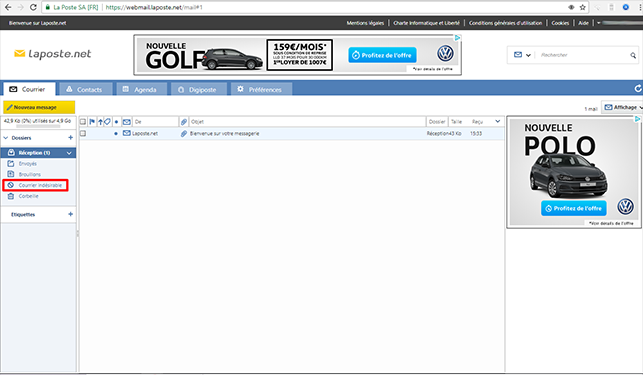This screenshot has height=375, width=643.
Task: Click the refresh mailbox icon in blue bar
Action: [x=638, y=89]
